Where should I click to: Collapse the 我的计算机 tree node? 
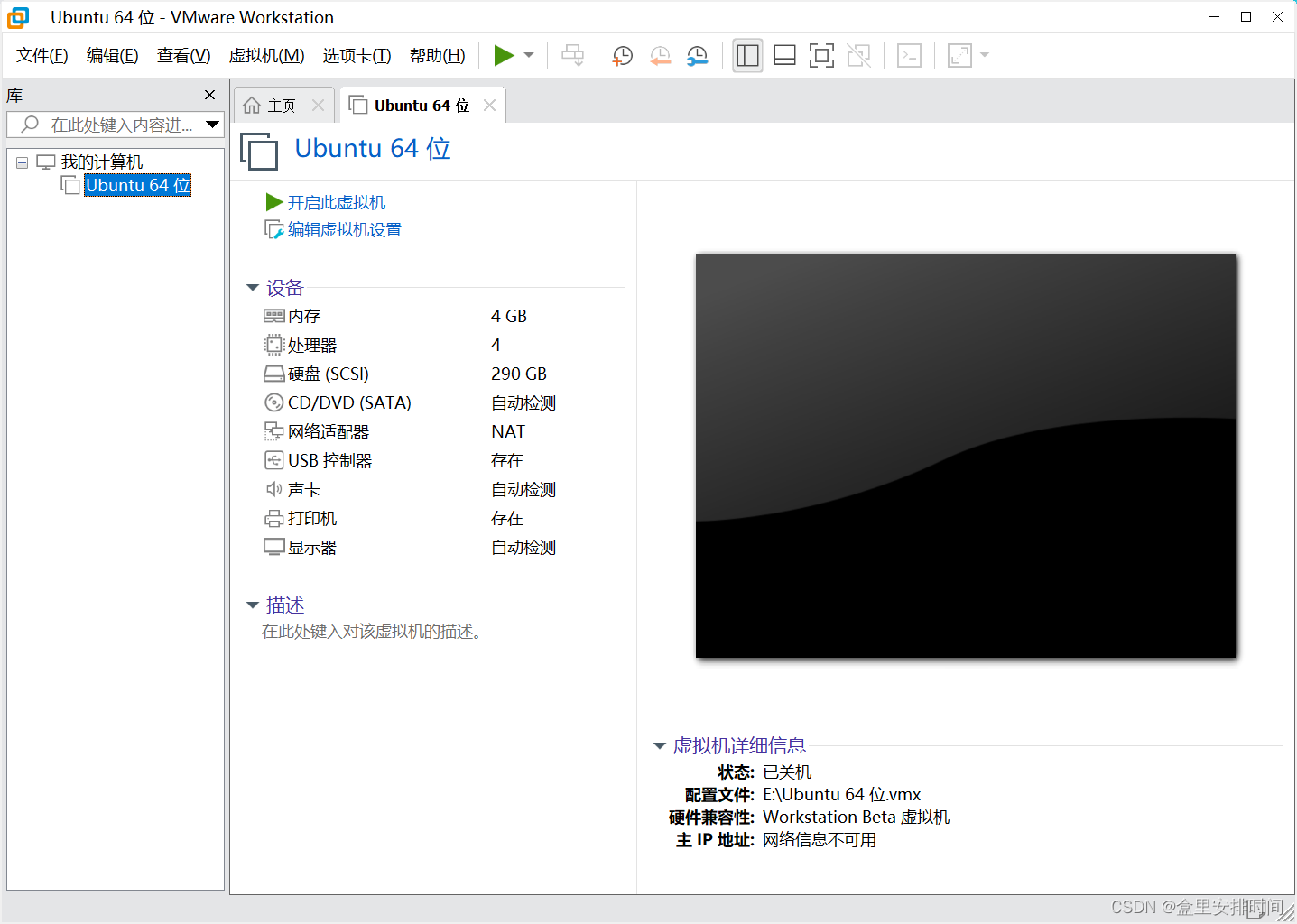click(23, 163)
